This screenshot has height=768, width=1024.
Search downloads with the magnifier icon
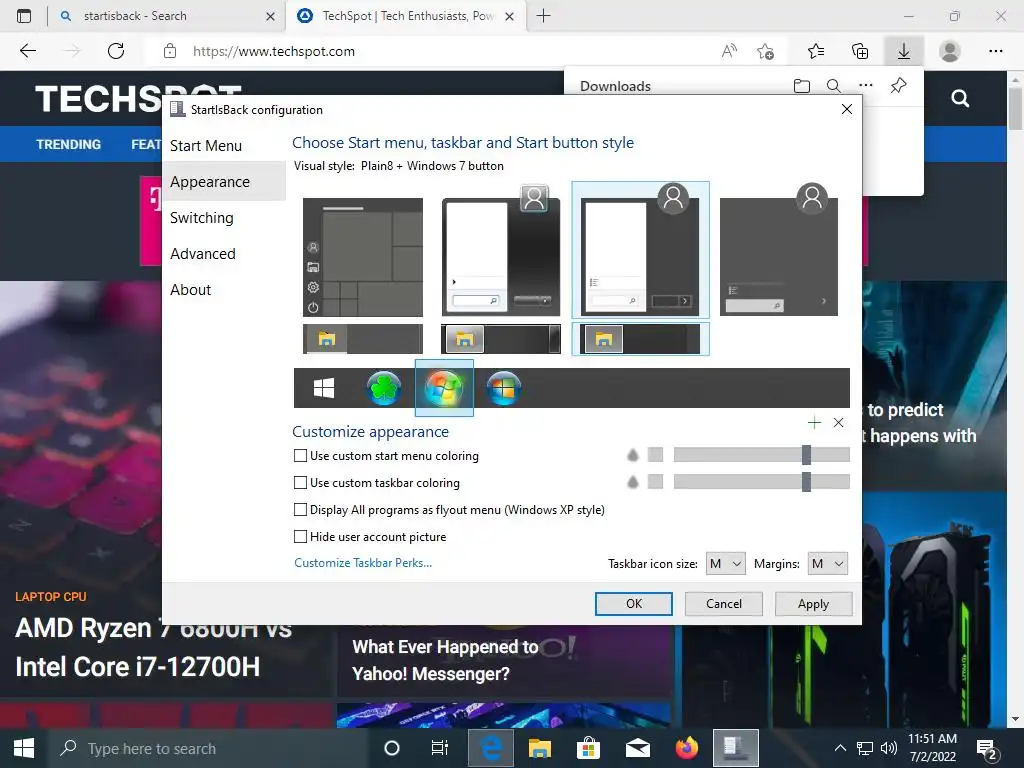[x=834, y=86]
